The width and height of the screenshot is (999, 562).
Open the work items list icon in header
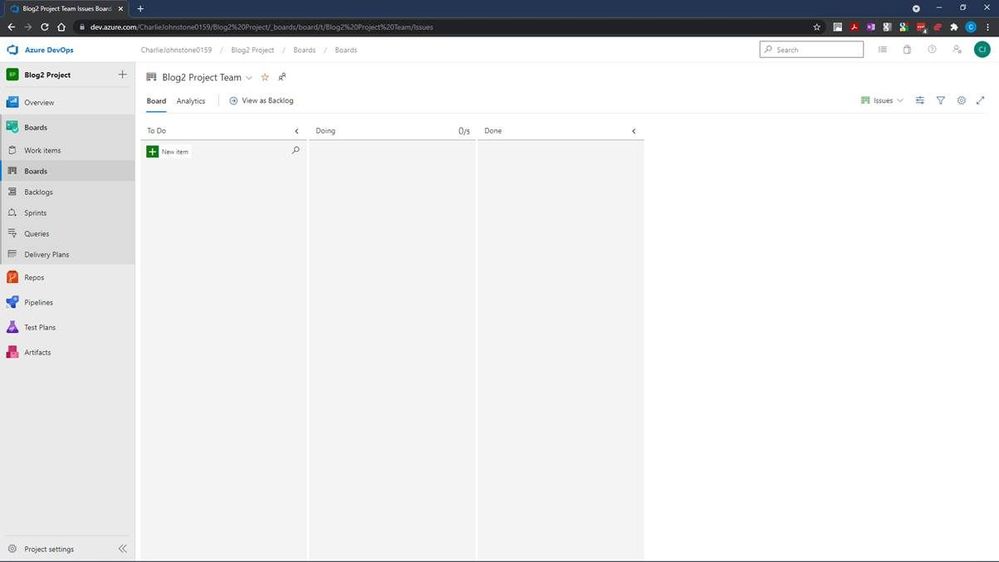point(882,50)
